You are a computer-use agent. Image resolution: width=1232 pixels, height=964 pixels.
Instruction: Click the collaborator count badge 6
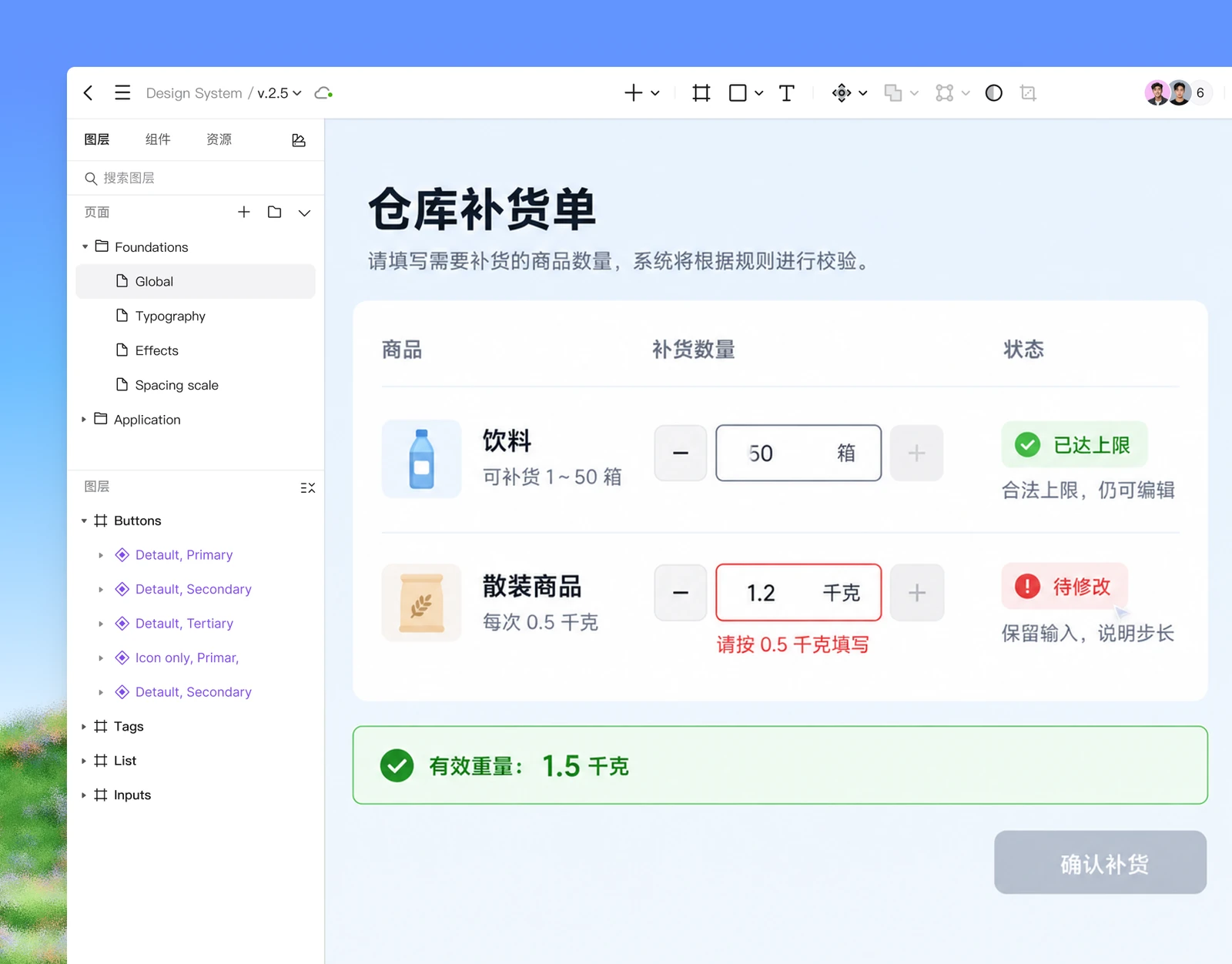click(1200, 93)
